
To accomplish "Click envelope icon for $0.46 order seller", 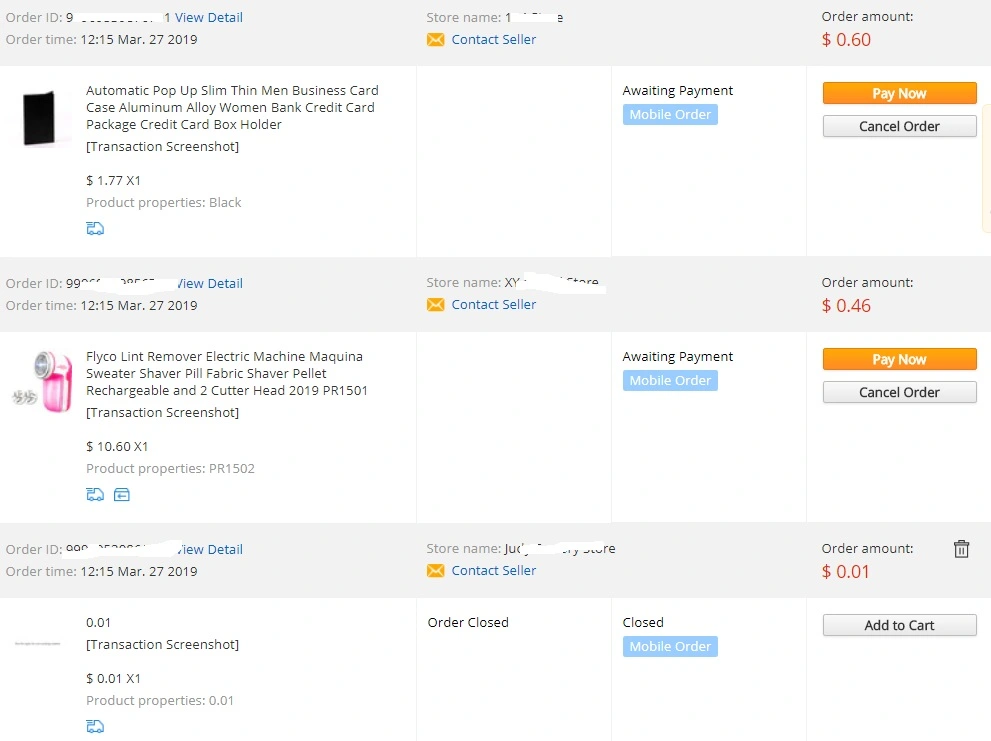I will (435, 305).
